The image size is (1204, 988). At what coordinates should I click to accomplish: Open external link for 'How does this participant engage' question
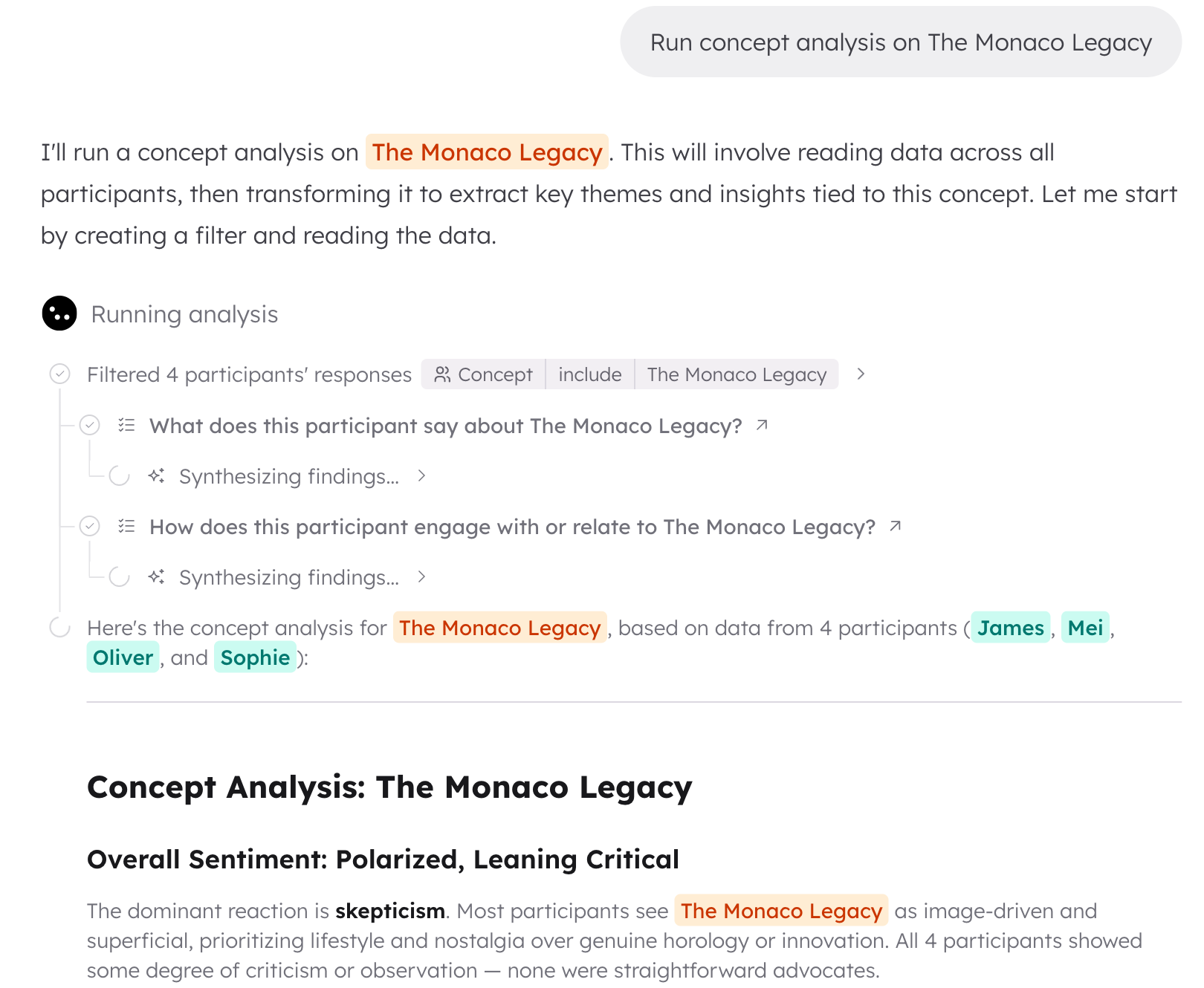(x=896, y=526)
